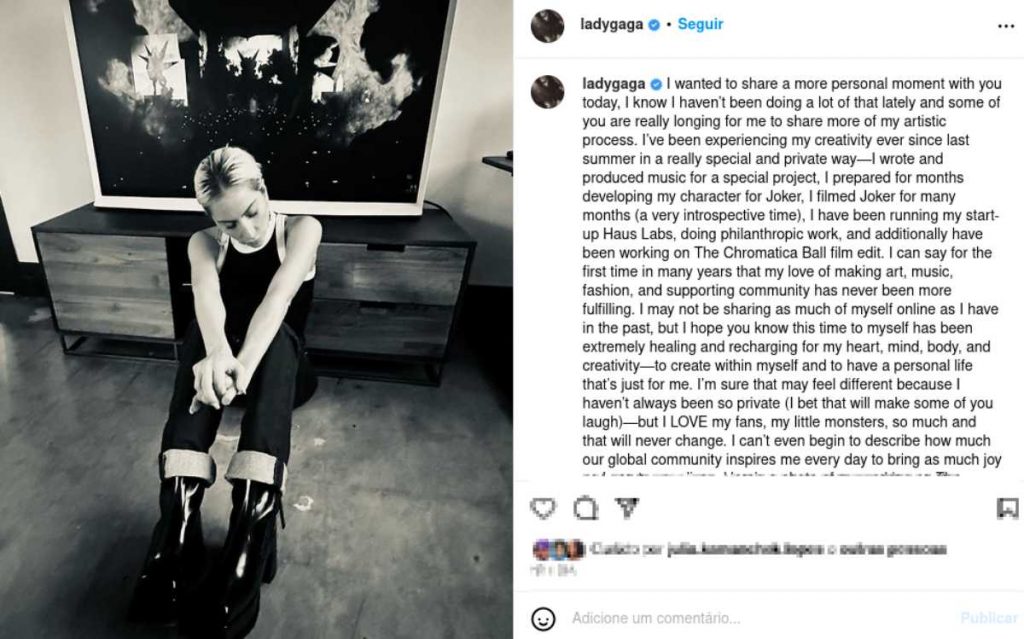
Task: Click verified badge next to header username
Action: tap(654, 25)
